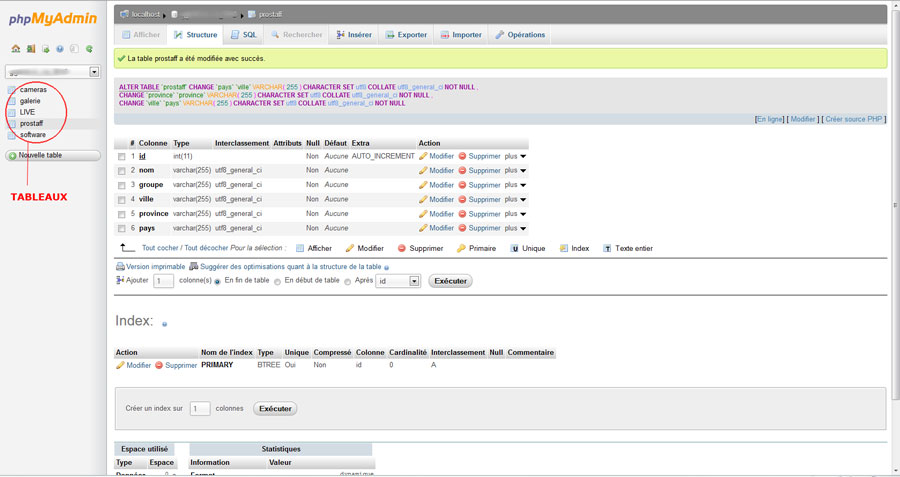Screen dimensions: 900x477
Task: Open the database selector dropdown in sidebar
Action: [53, 72]
